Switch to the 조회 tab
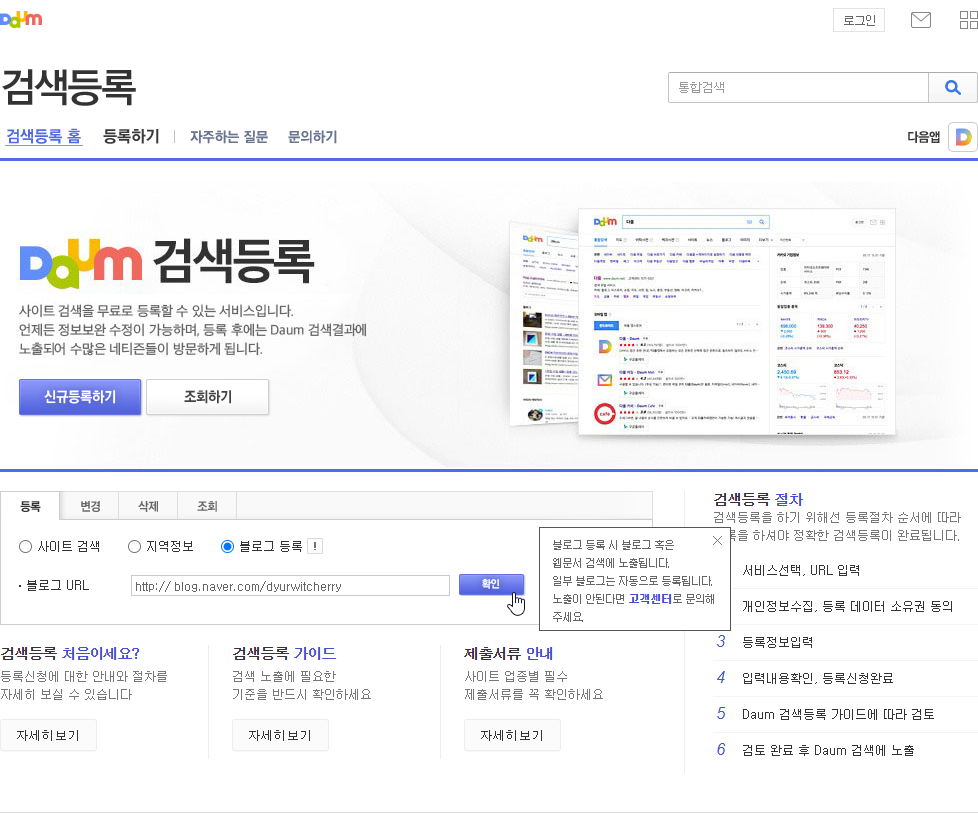 point(207,506)
